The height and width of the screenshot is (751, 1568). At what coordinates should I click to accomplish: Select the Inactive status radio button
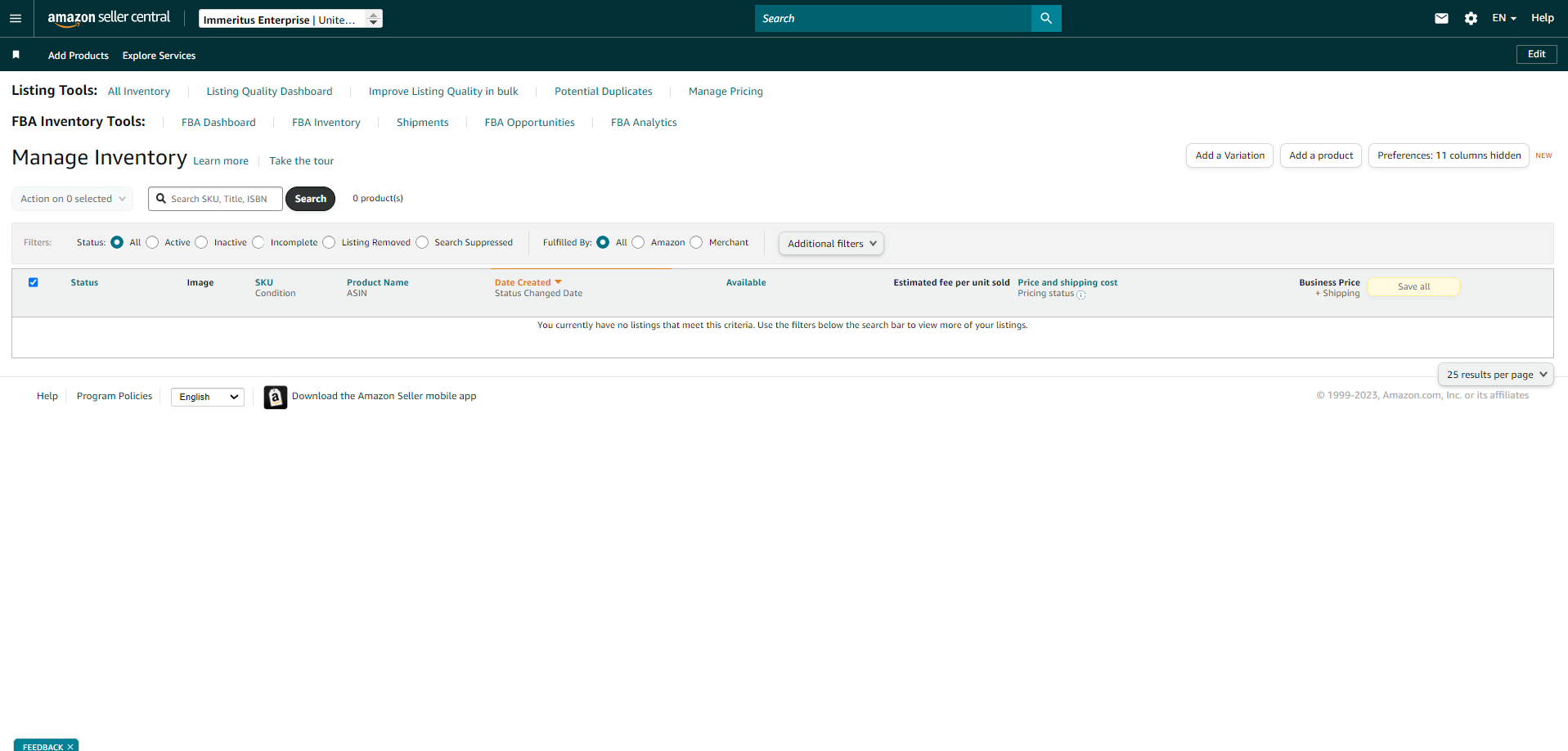(201, 242)
